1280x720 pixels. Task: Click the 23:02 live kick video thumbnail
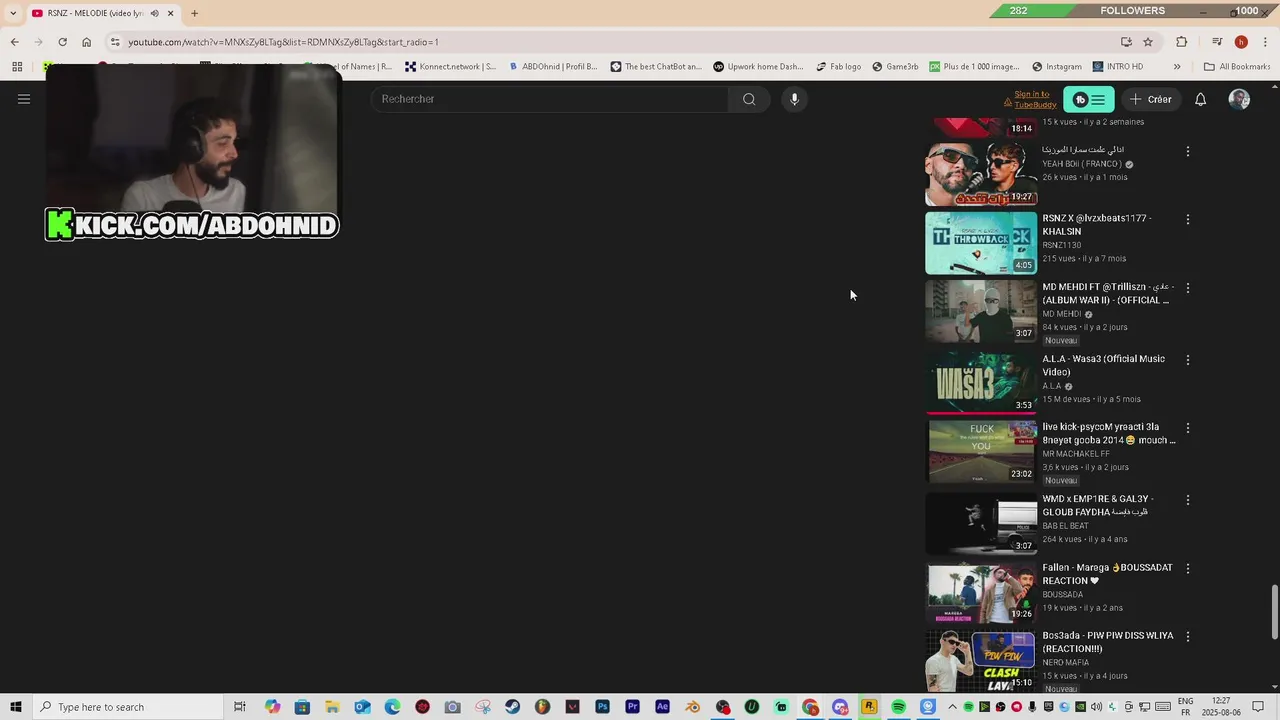981,451
